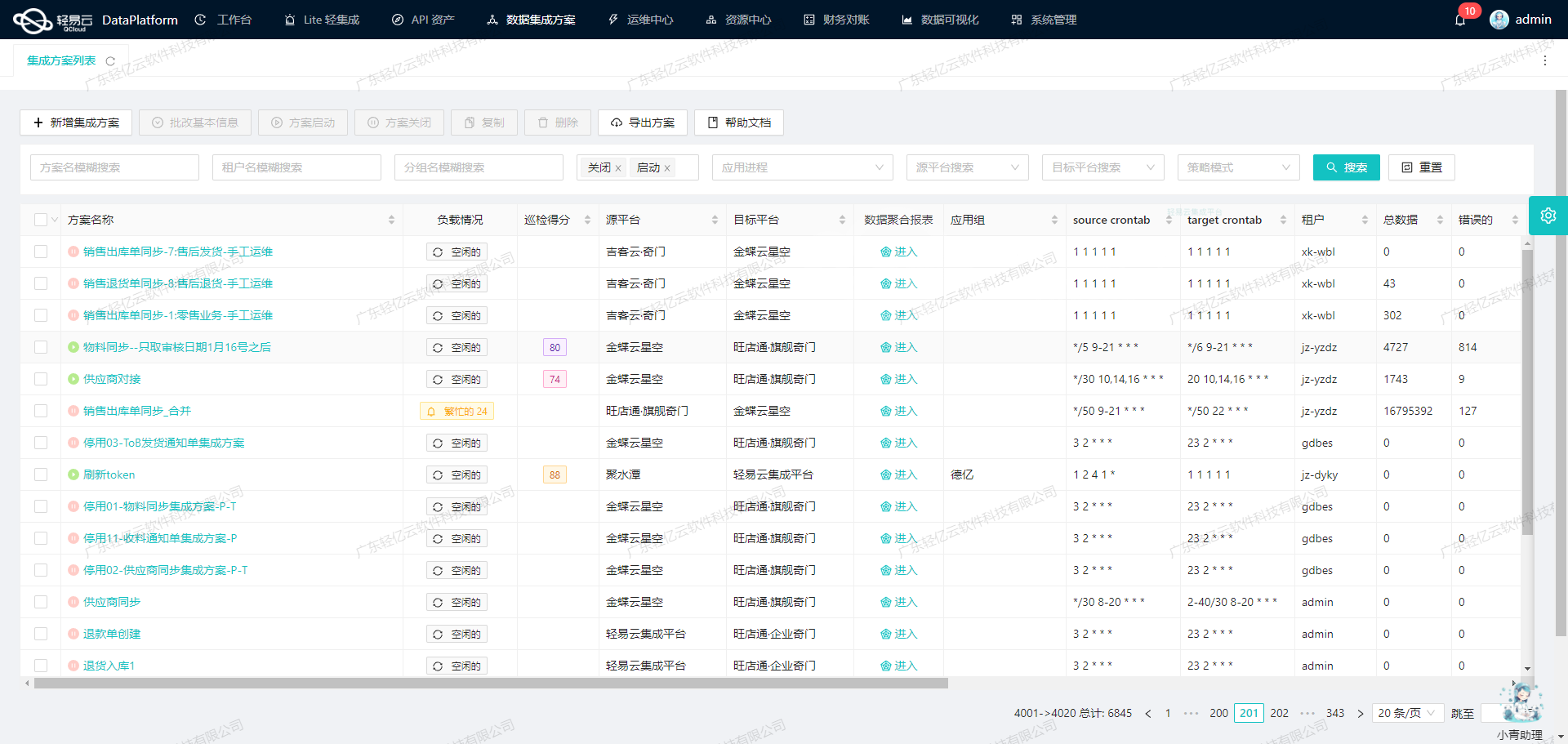Expand collapsed pages ellipsis after page 1
The image size is (1568, 744).
tap(1192, 714)
